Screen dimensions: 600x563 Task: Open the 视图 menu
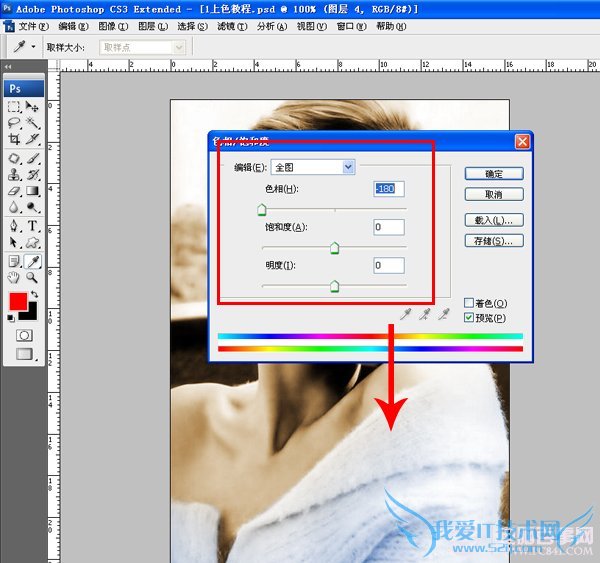click(312, 26)
